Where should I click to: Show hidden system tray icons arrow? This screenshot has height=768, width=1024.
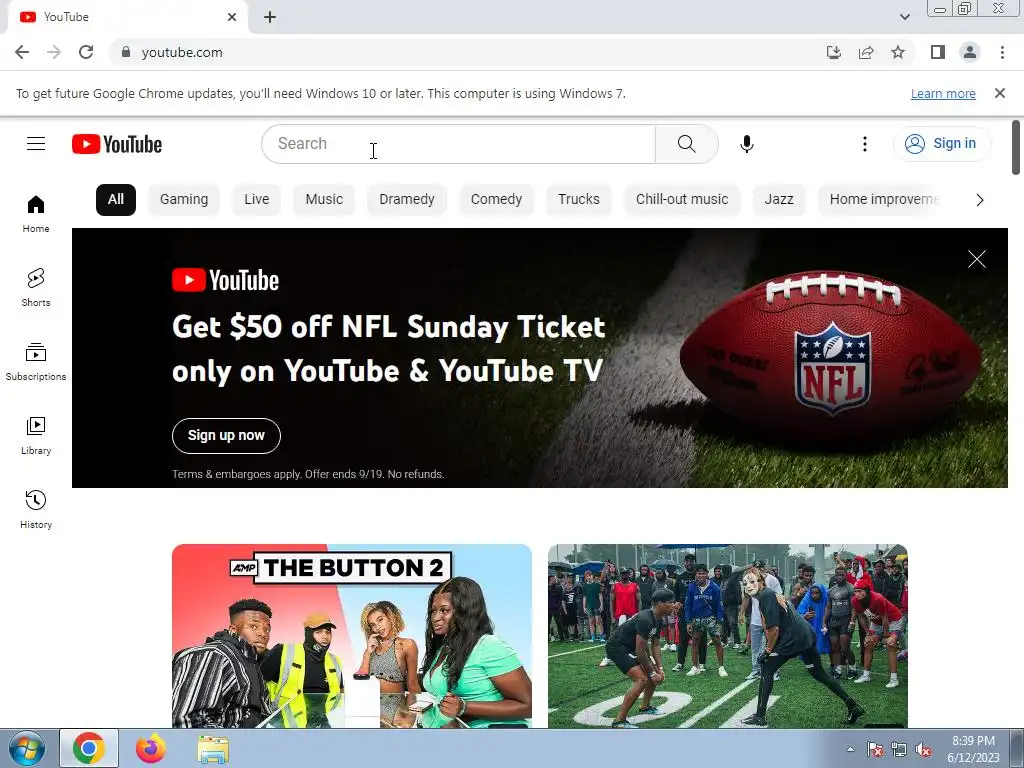[x=850, y=750]
